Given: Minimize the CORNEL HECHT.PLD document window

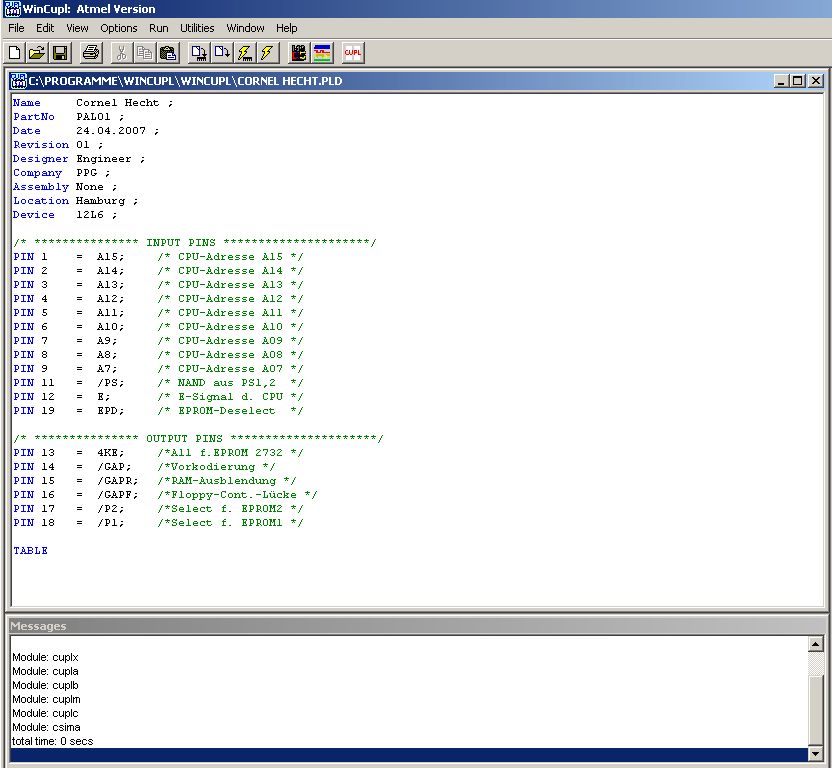Looking at the screenshot, I should (x=781, y=81).
